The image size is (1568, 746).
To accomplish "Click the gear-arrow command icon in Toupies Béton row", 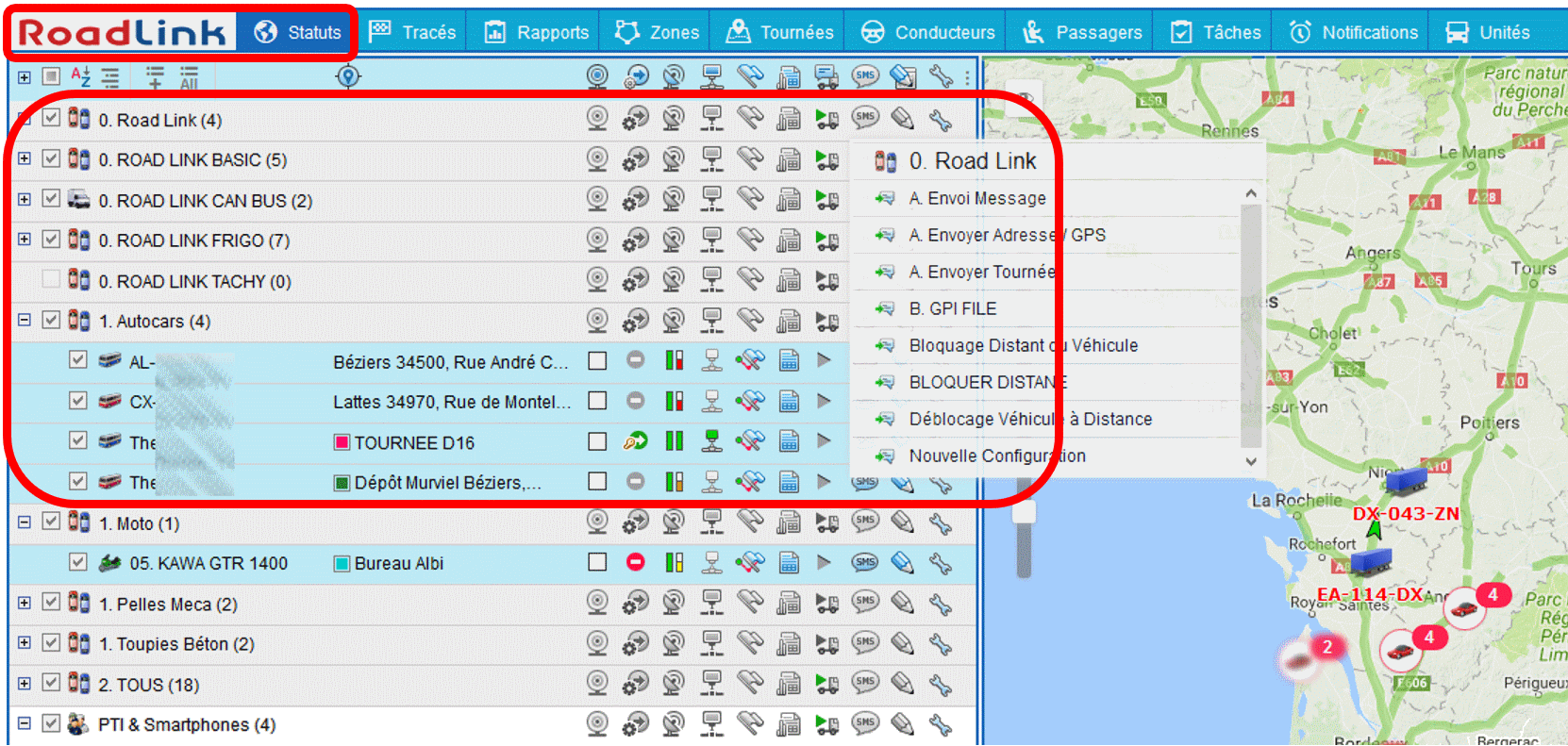I will click(635, 643).
